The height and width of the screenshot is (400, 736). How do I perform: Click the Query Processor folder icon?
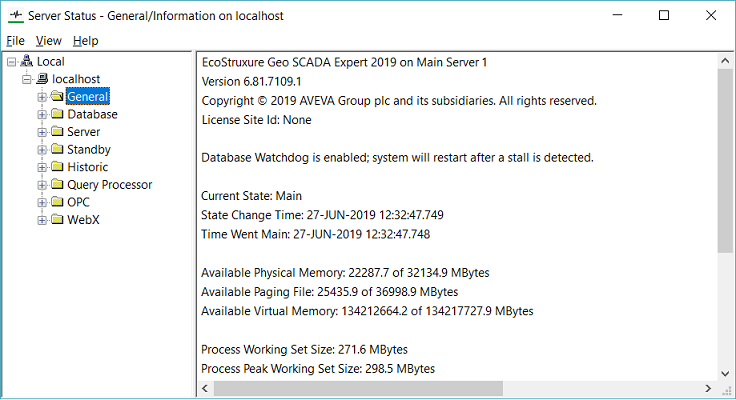(x=57, y=185)
